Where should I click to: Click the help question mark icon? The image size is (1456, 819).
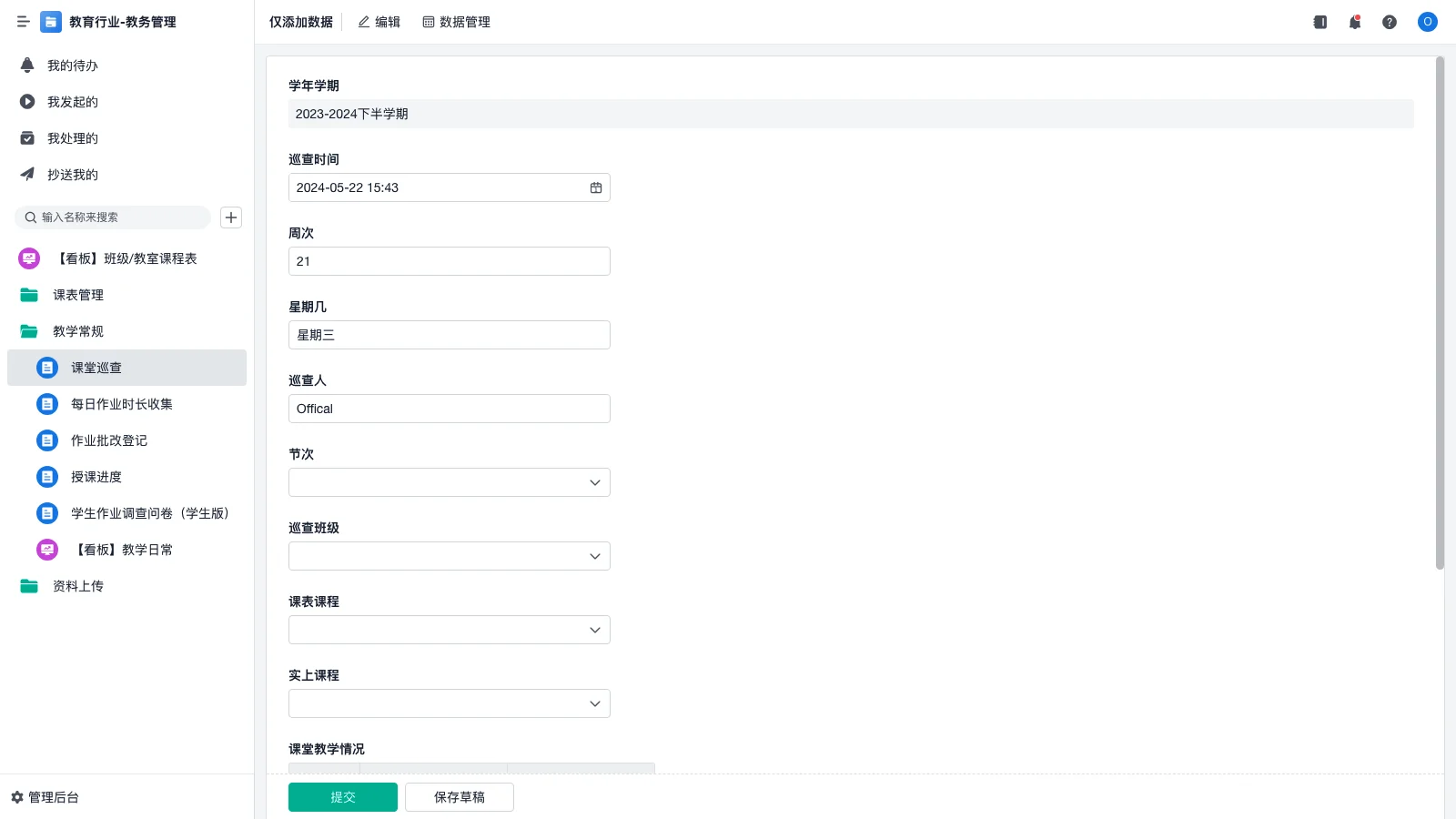tap(1390, 22)
